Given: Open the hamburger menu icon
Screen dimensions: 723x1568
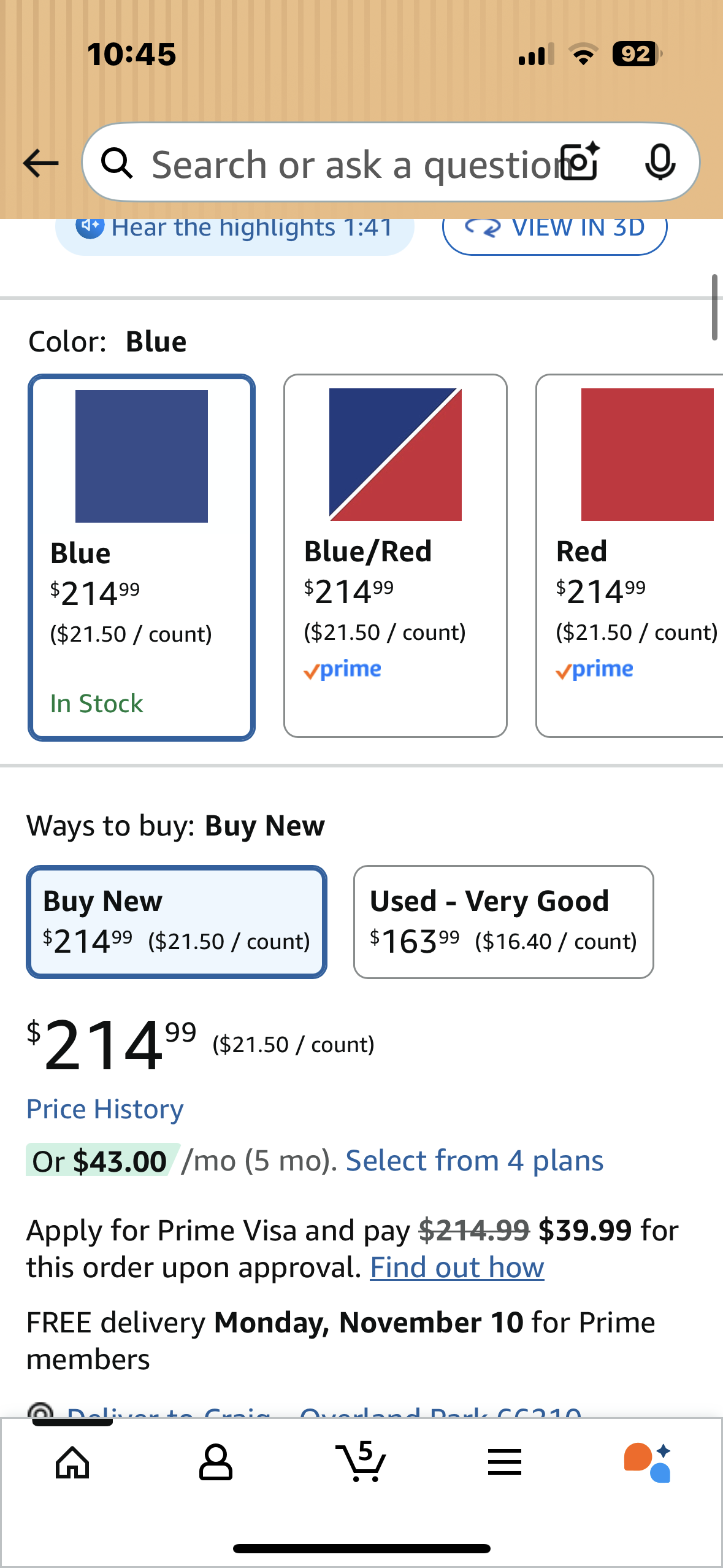Looking at the screenshot, I should pos(505,1462).
